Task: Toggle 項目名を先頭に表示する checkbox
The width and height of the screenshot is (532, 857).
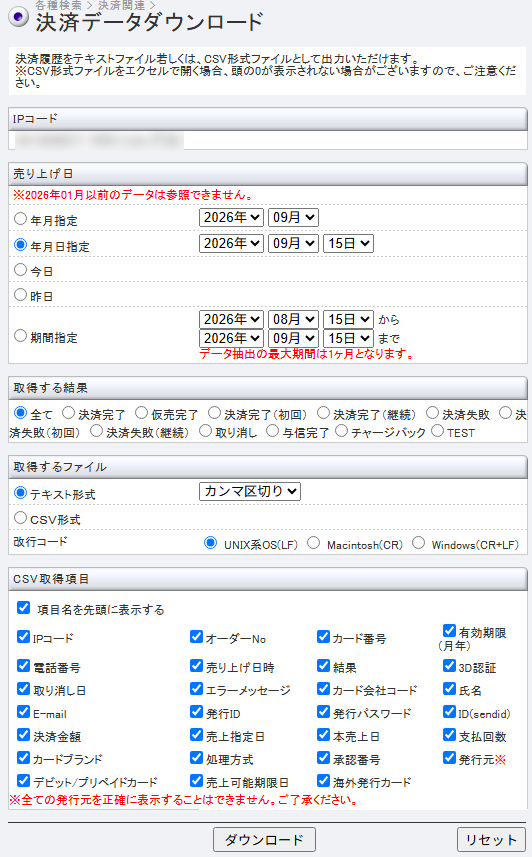Action: click(x=24, y=608)
